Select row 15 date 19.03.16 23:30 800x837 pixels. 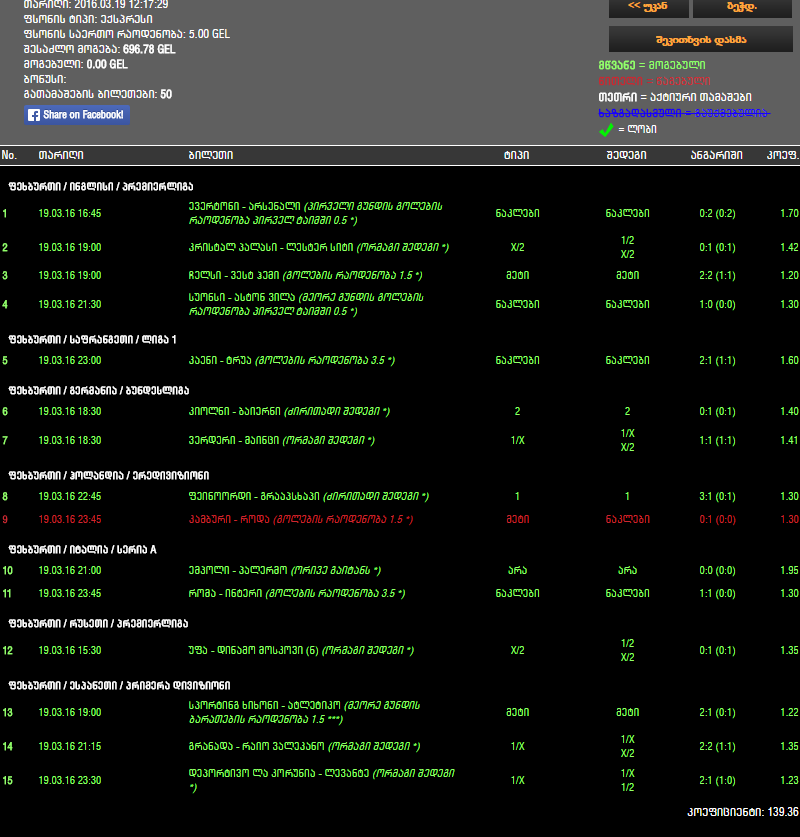pos(69,781)
